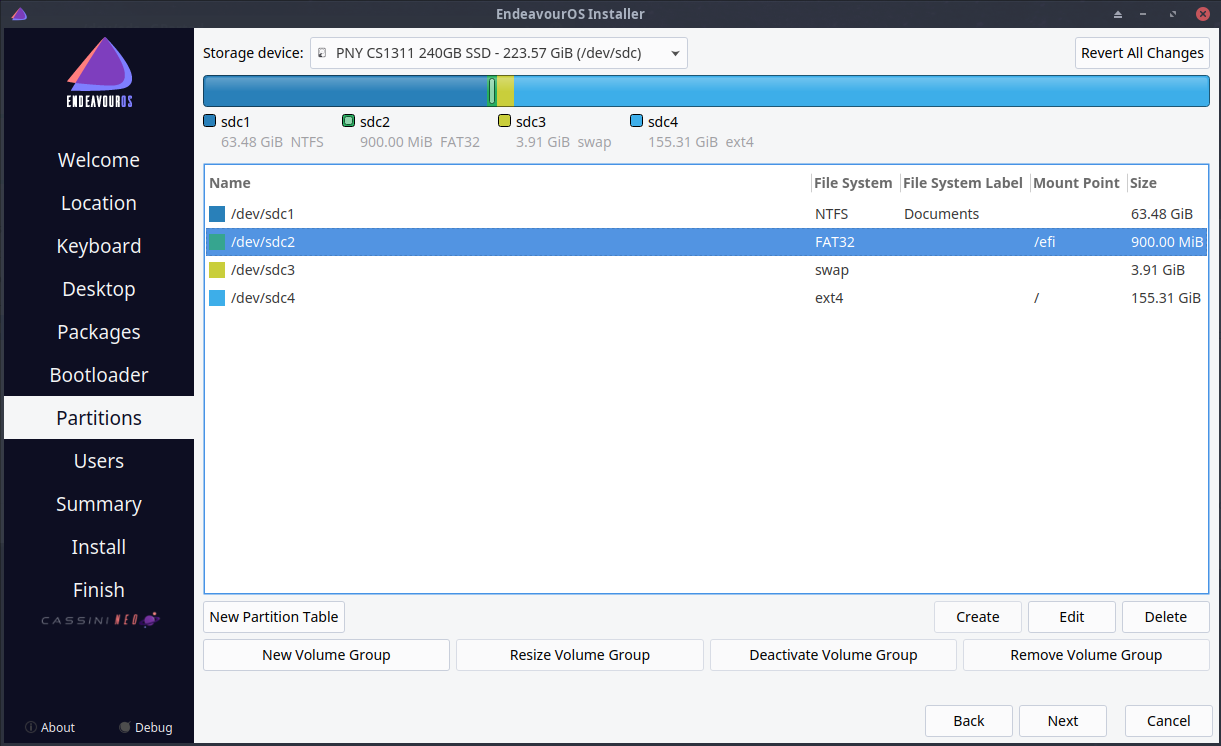Go to the Packages step

[x=99, y=332]
